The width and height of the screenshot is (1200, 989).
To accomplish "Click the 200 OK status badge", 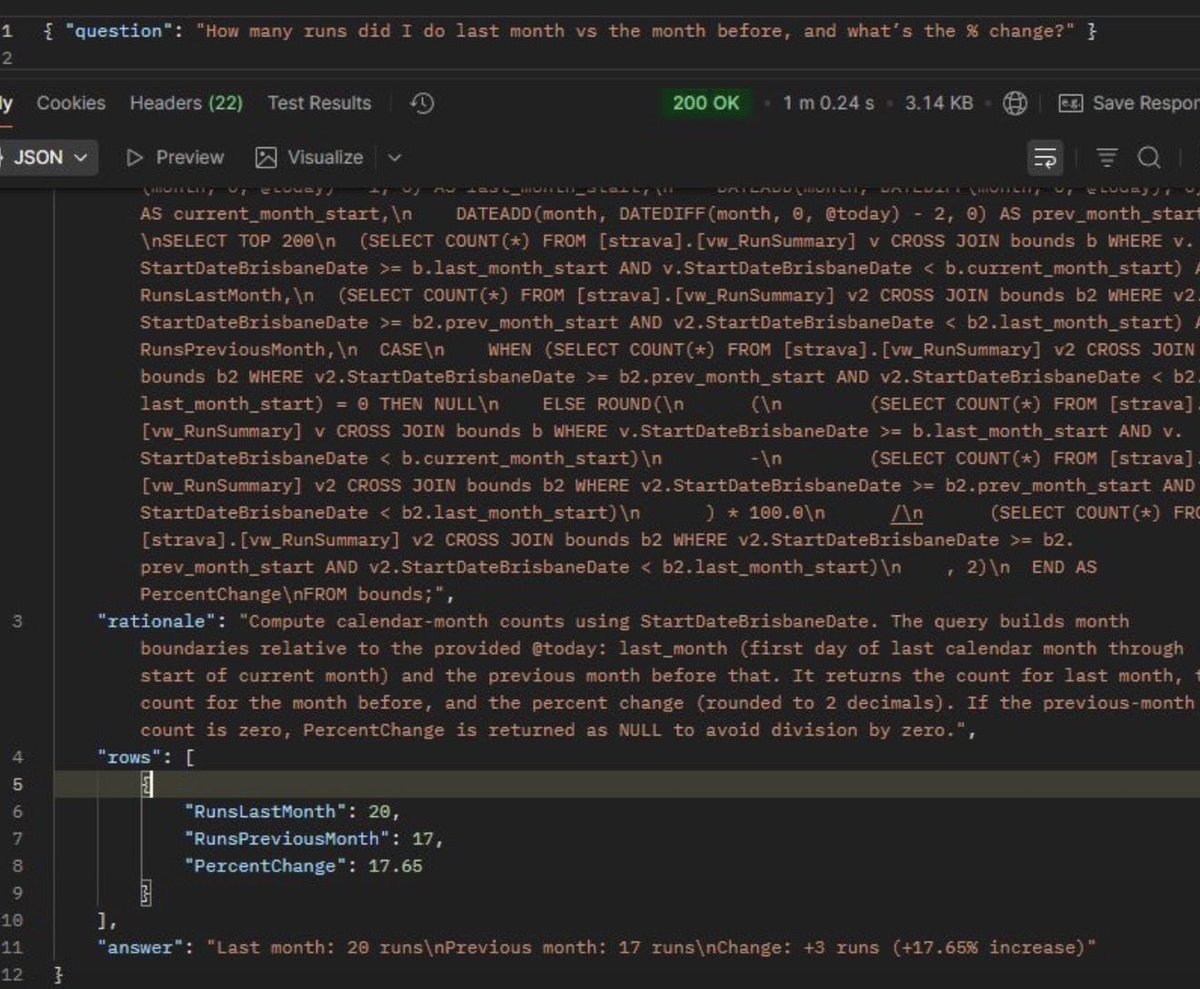I will coord(705,103).
